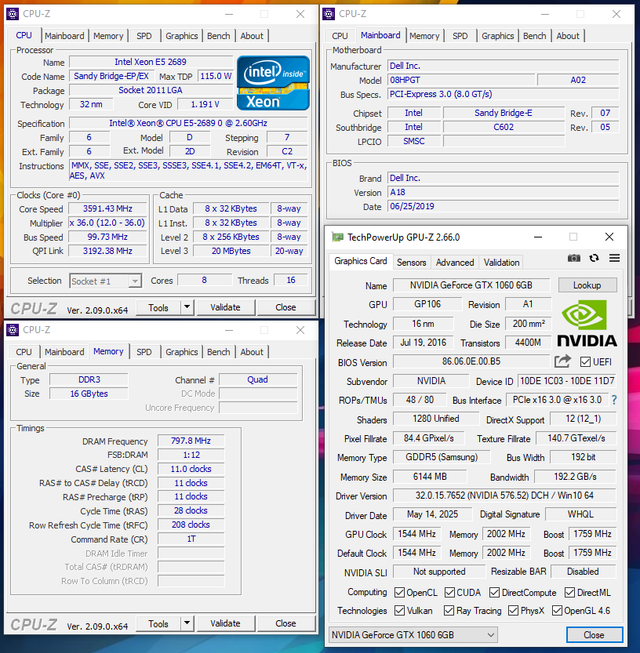
Task: Click the Threads value 16
Action: pos(291,280)
